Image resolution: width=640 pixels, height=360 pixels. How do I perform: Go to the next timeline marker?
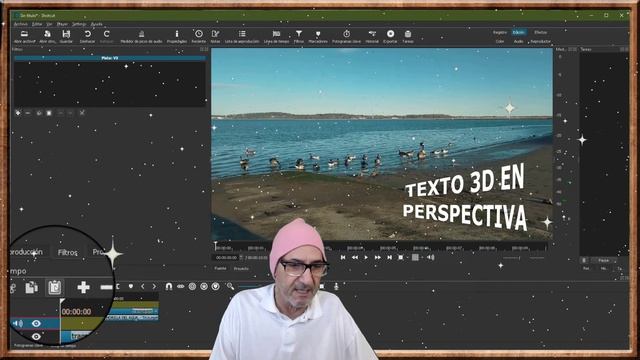coord(154,287)
